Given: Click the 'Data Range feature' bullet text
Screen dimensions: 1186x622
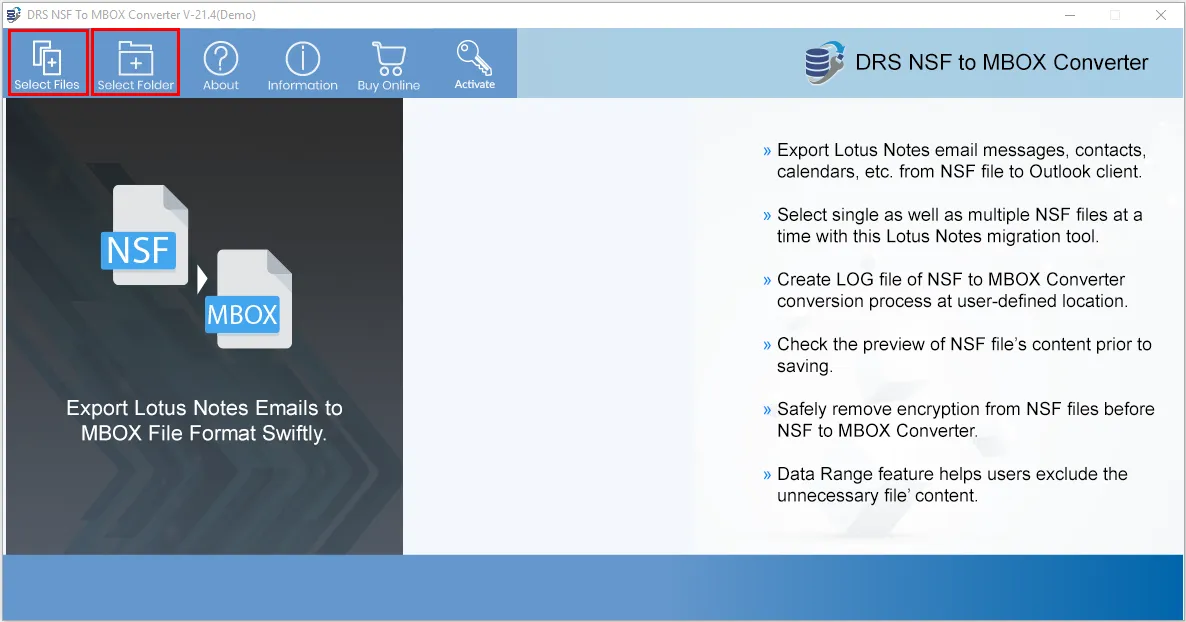Looking at the screenshot, I should tap(952, 484).
